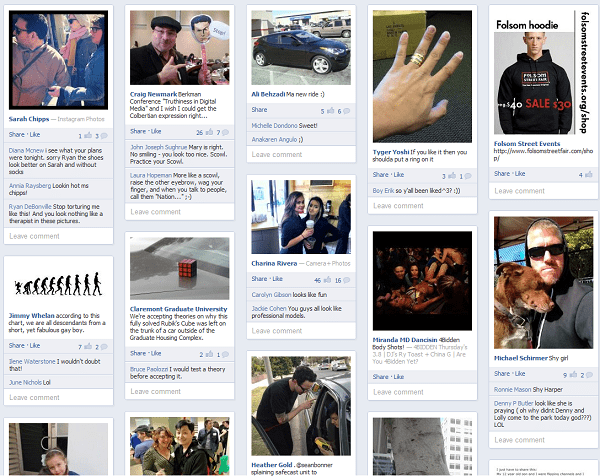Click the comment bubble icon on Claremont Graduate University post
This screenshot has width=600, height=476.
225,354
